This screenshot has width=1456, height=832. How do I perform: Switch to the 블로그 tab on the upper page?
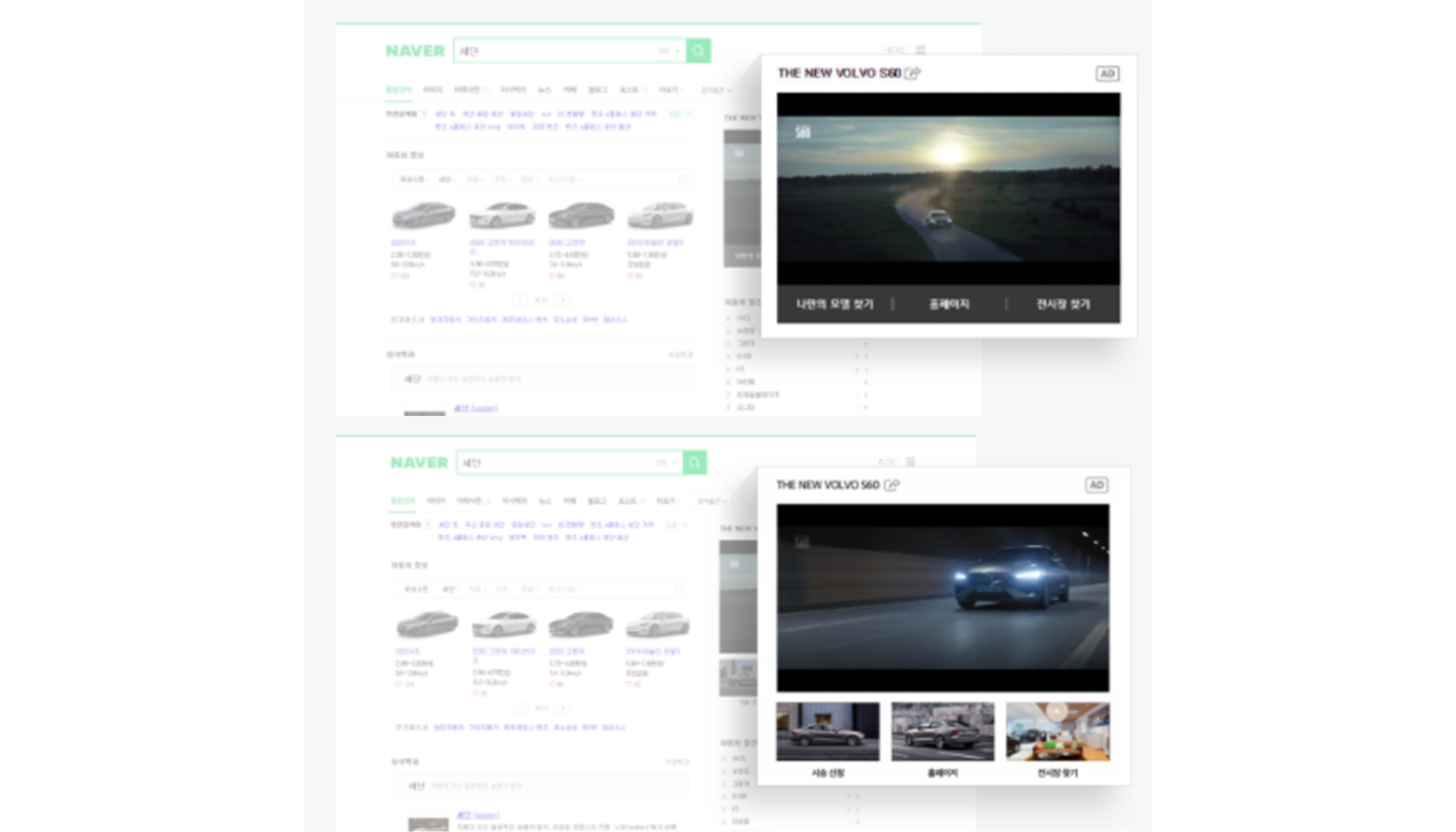pyautogui.click(x=598, y=90)
